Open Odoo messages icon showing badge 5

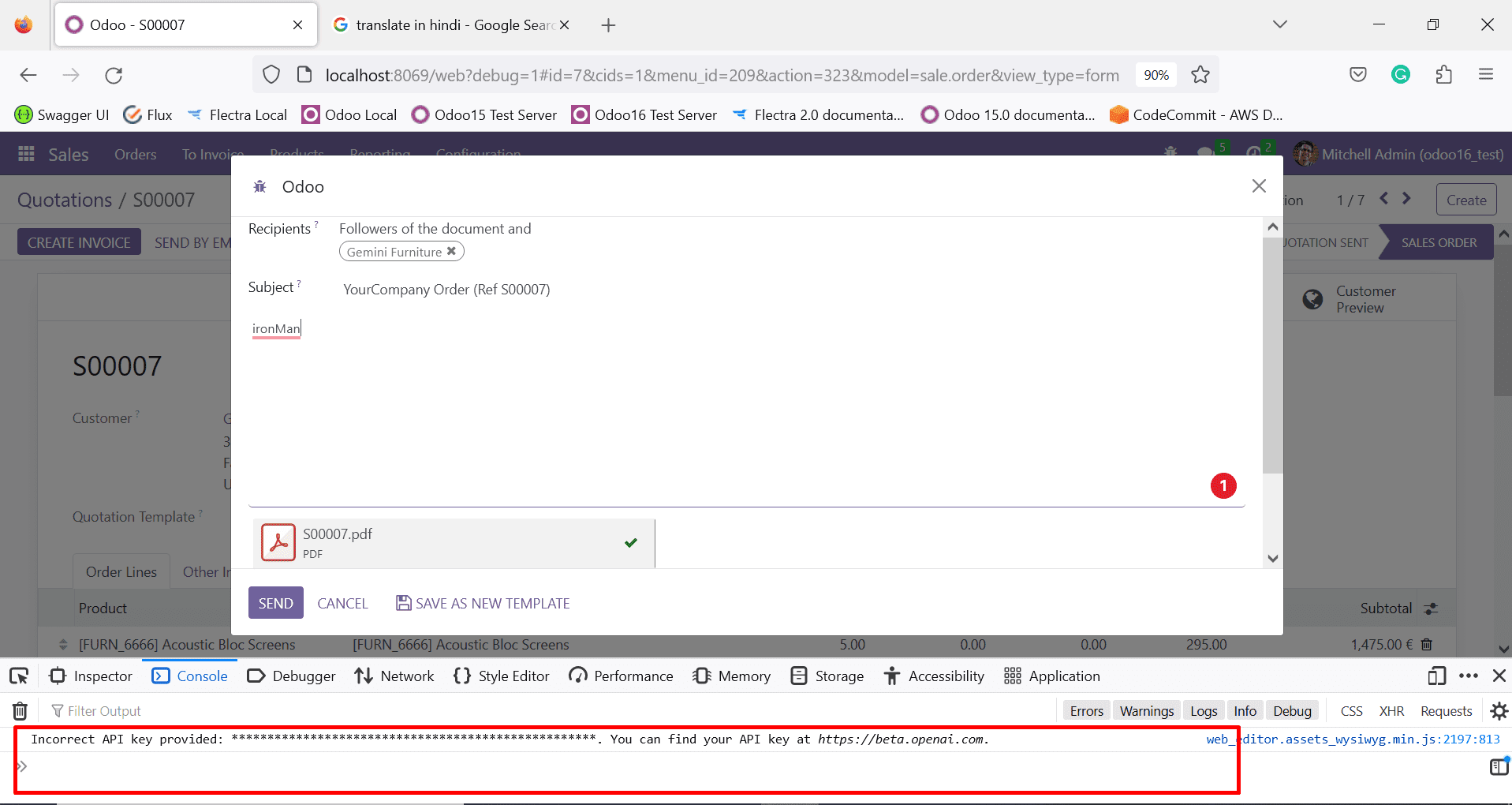(x=1206, y=154)
